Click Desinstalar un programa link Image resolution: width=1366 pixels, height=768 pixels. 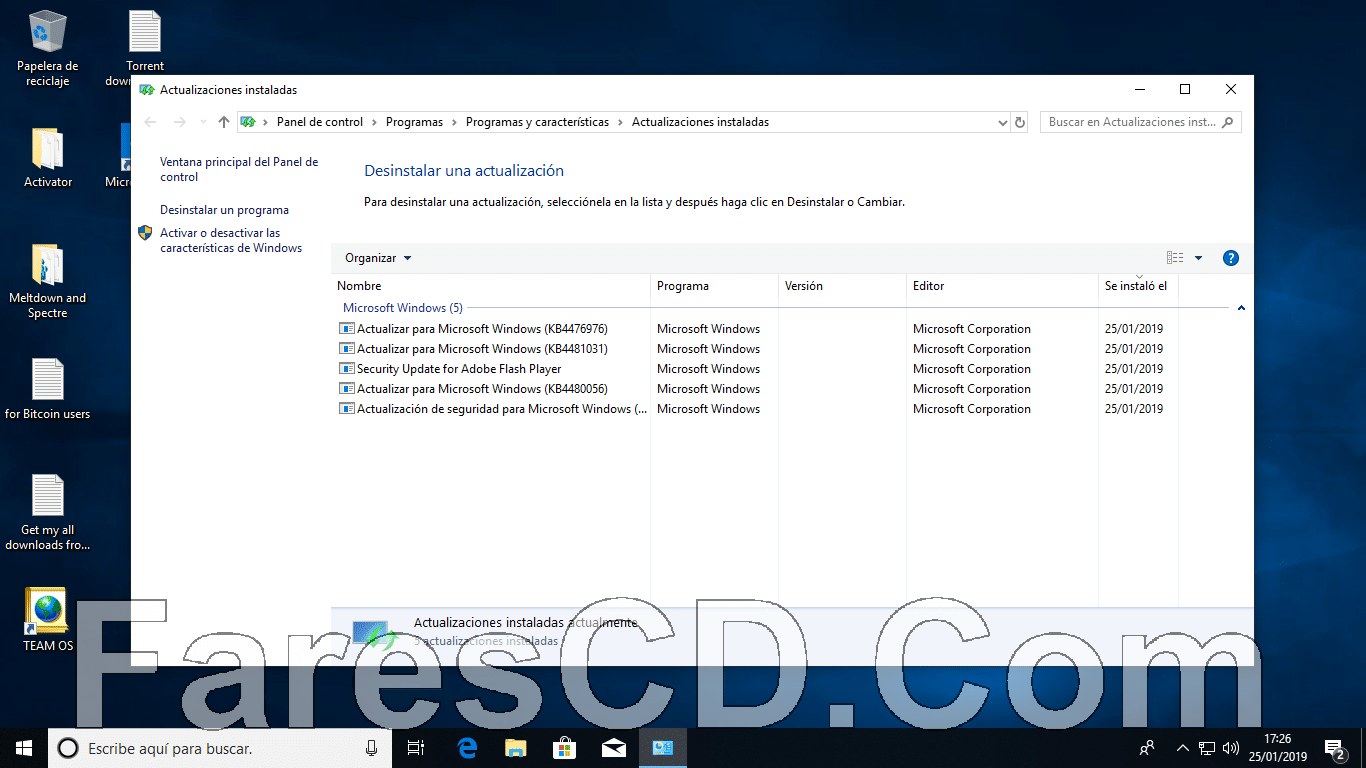(x=224, y=210)
